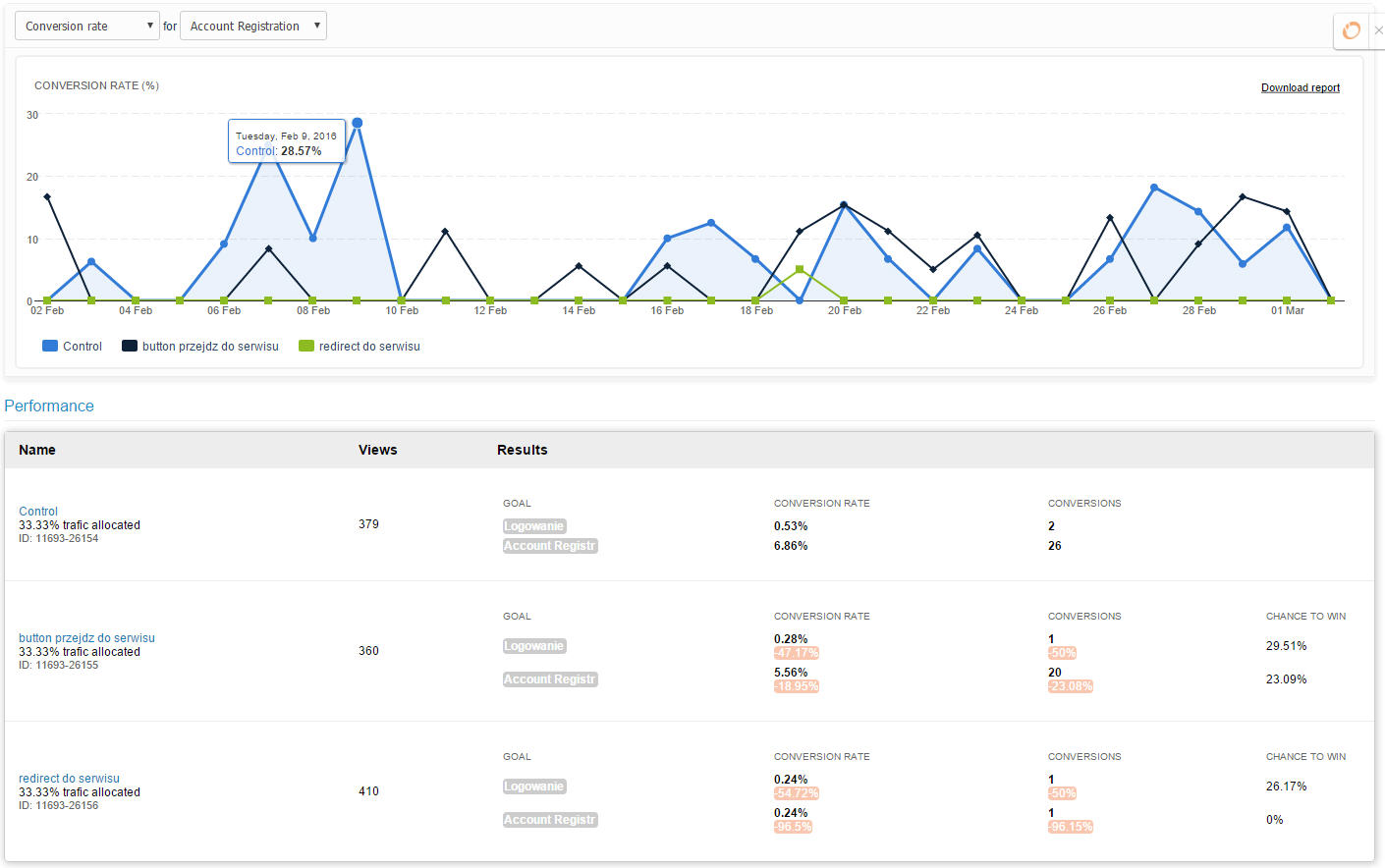The image size is (1385, 868).
Task: Click the green redirect data point at 5%
Action: tap(800, 269)
